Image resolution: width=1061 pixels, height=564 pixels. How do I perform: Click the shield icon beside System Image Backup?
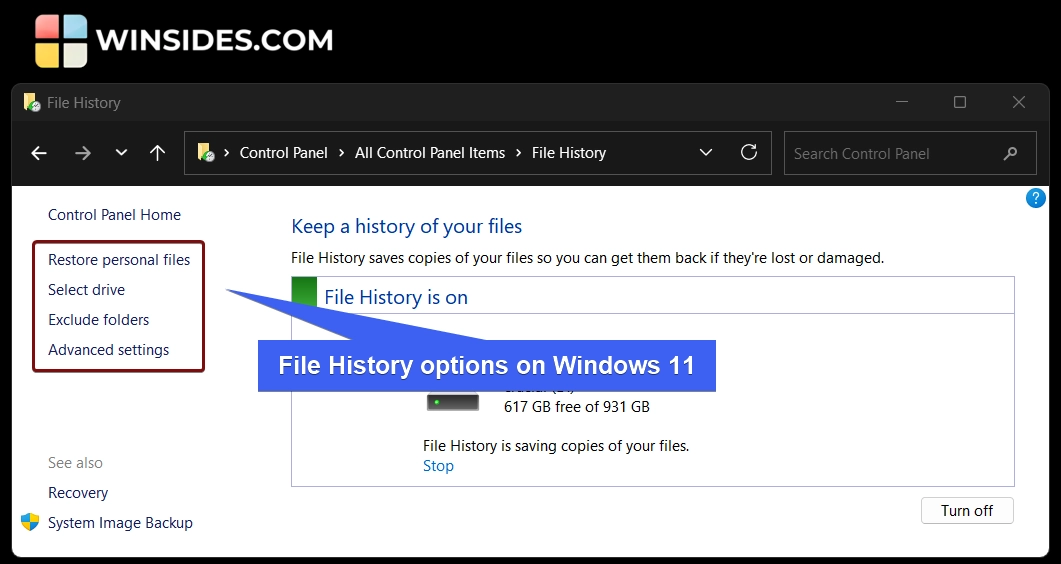pyautogui.click(x=30, y=522)
